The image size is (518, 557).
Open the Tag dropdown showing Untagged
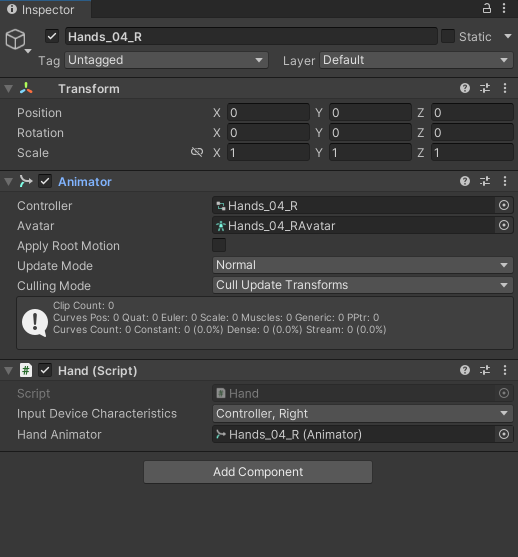(166, 60)
